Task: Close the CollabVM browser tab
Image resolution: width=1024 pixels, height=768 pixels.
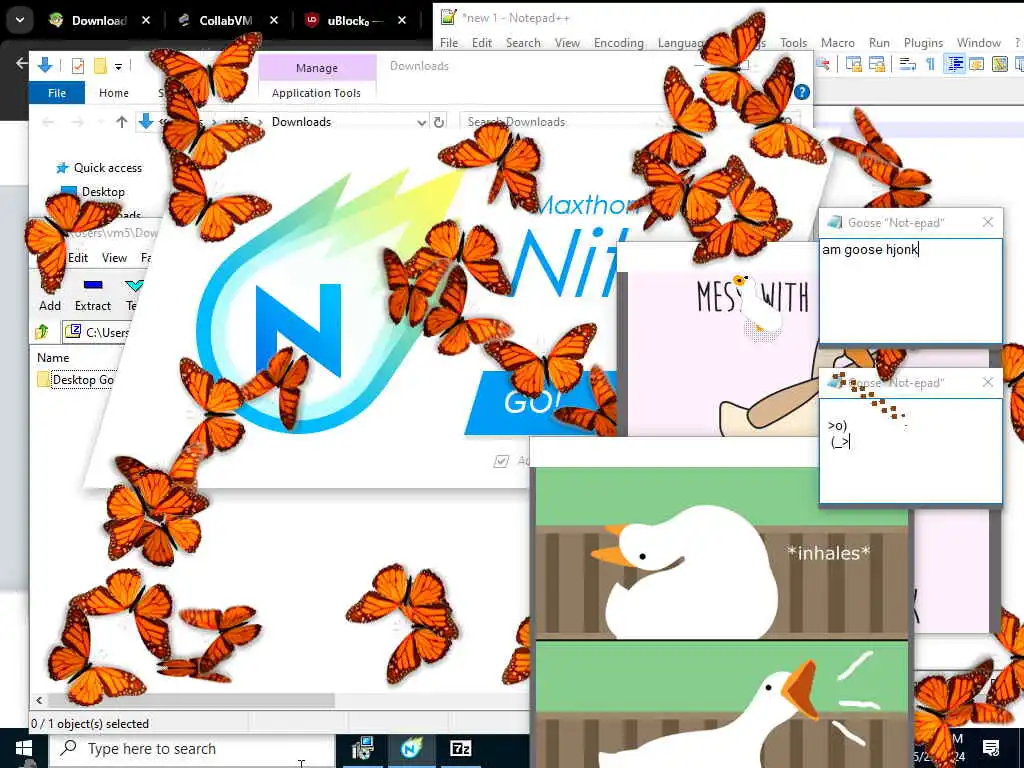Action: (274, 21)
